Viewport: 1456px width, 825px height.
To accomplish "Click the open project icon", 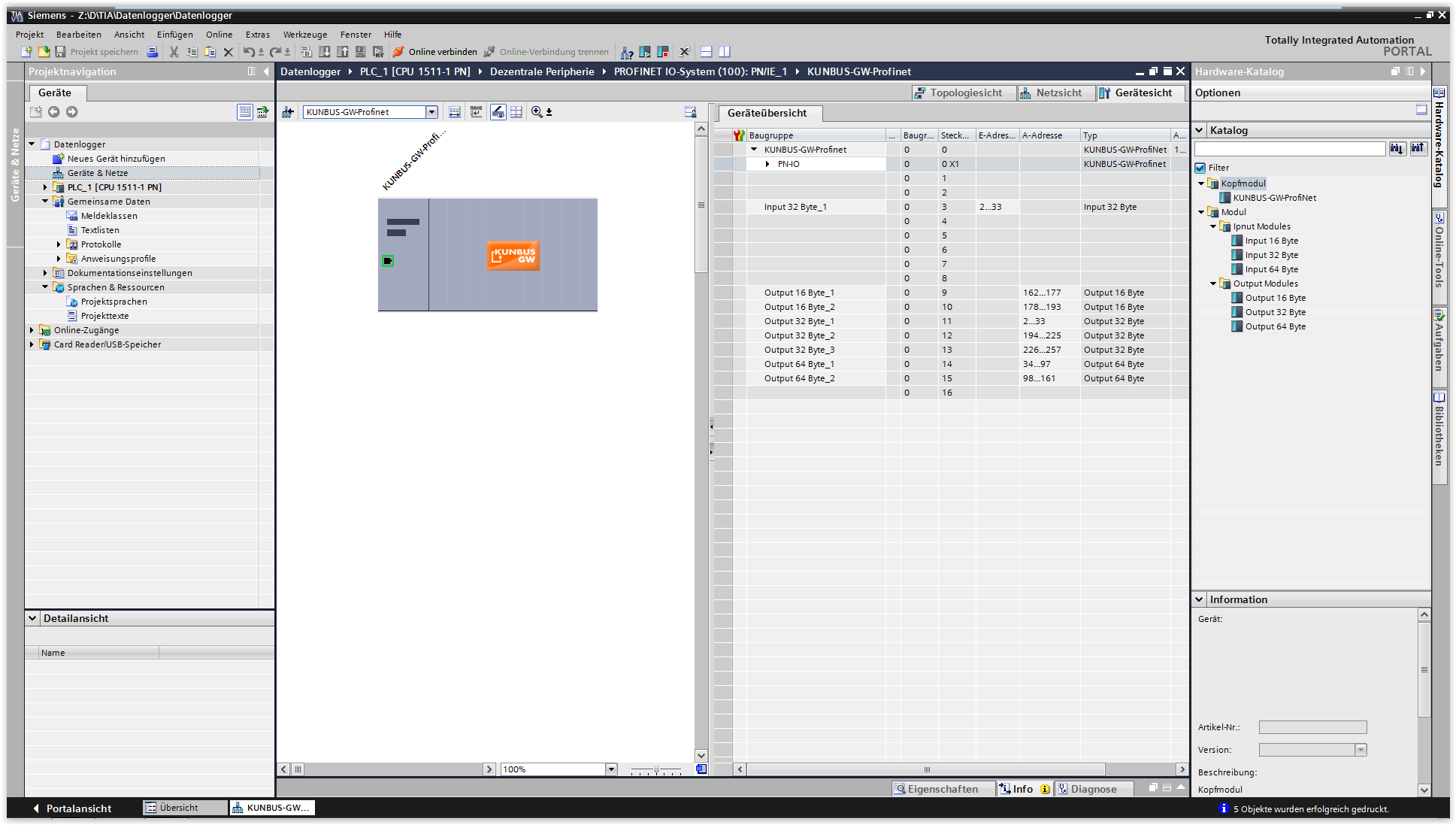I will 44,52.
